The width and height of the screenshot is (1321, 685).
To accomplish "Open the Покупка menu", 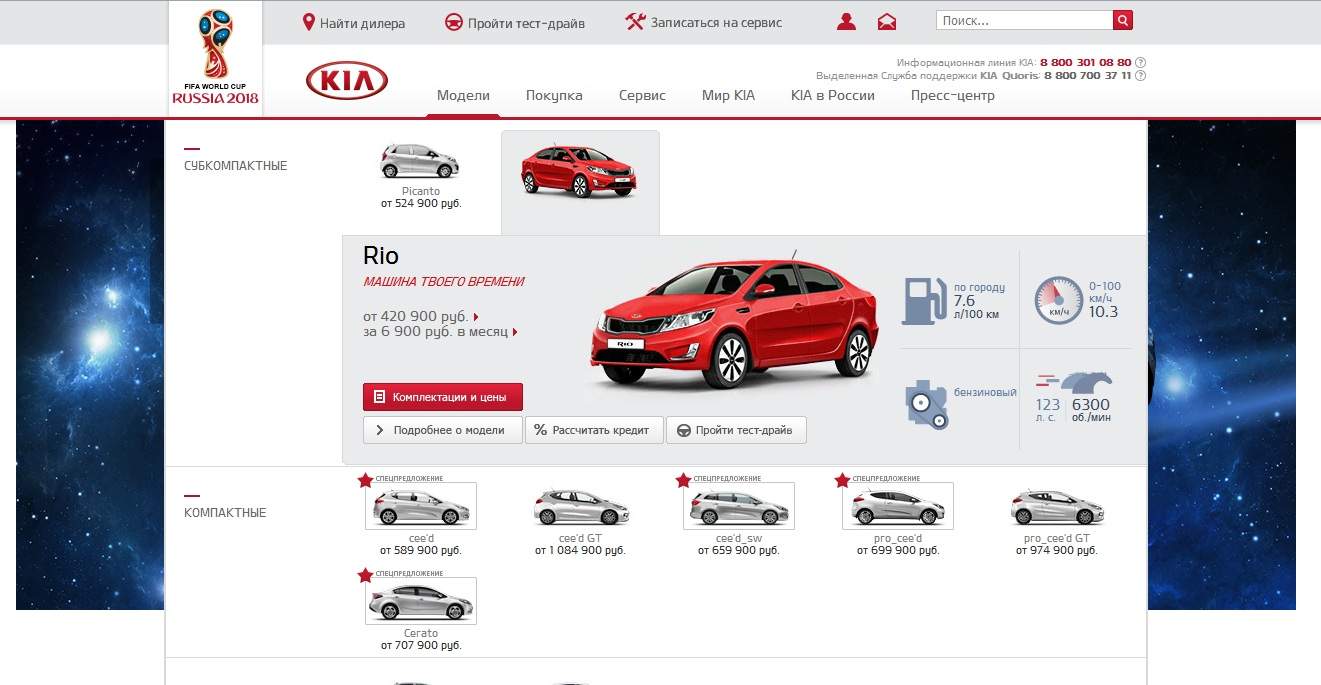I will [554, 96].
